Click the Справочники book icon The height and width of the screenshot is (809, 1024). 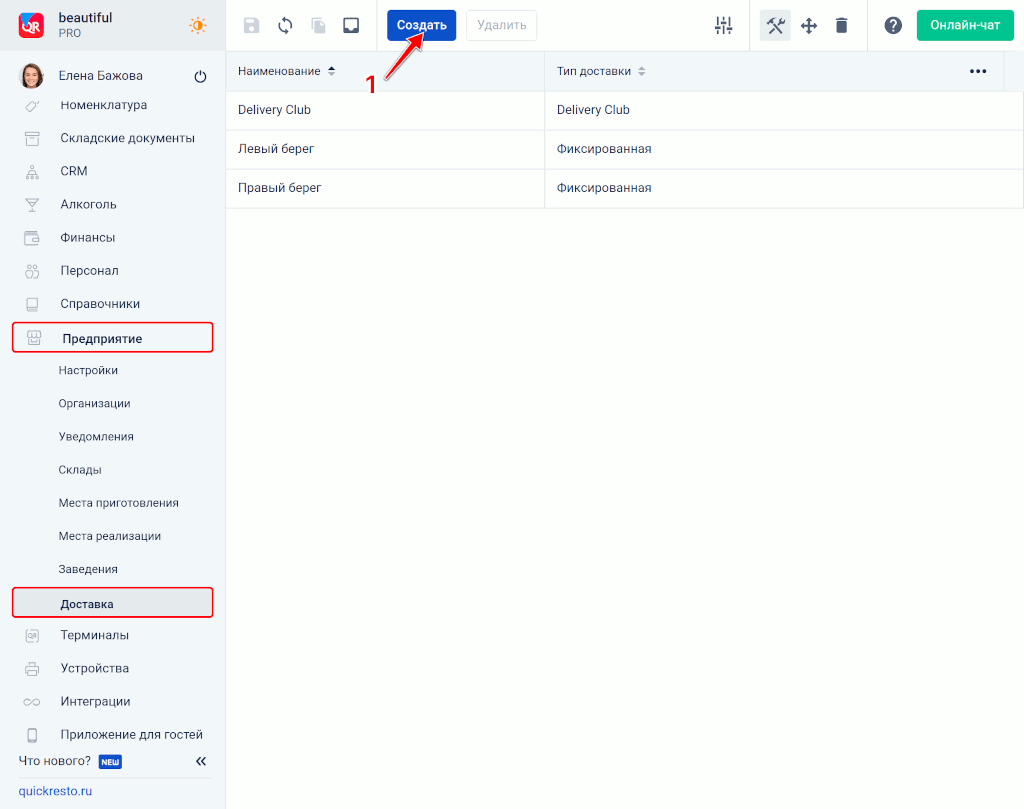pos(32,305)
